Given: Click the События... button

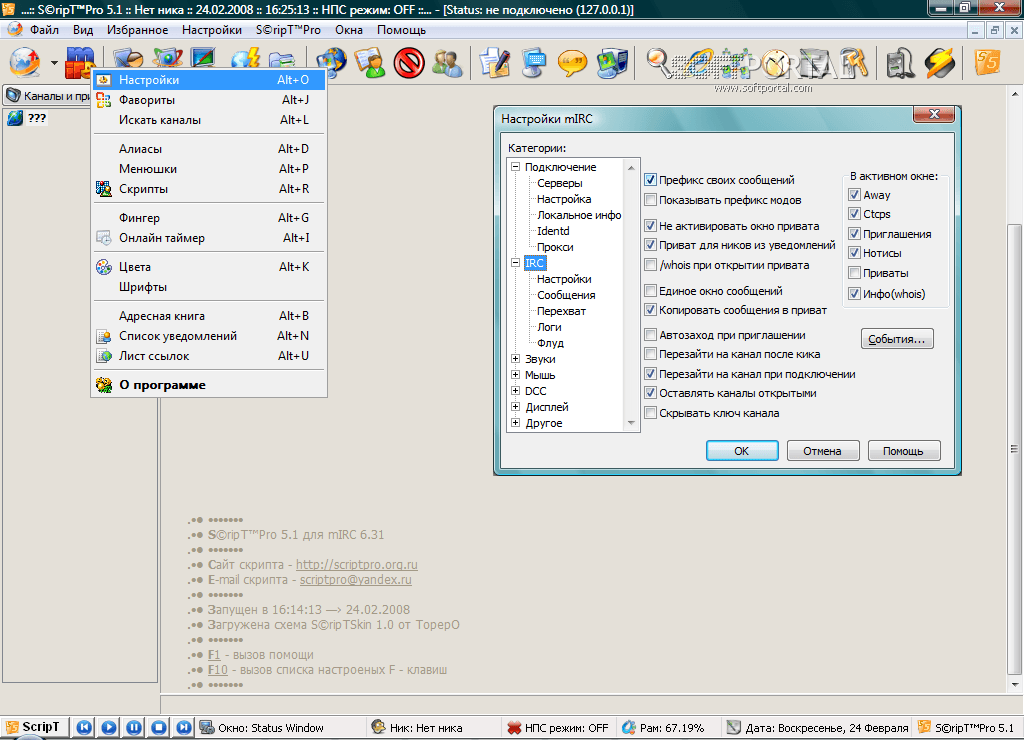Looking at the screenshot, I should [x=897, y=339].
